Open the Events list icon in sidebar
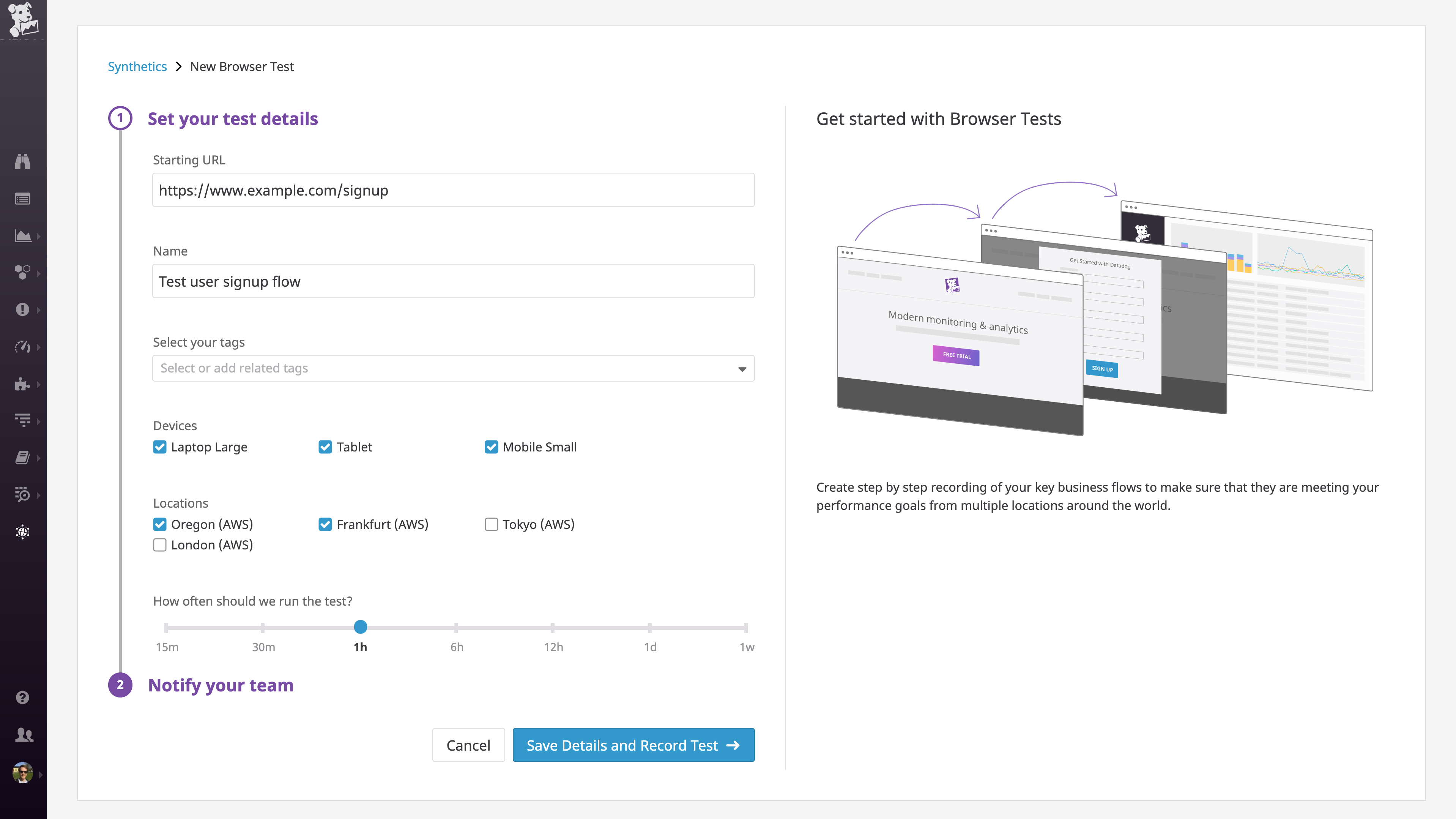 pyautogui.click(x=23, y=199)
